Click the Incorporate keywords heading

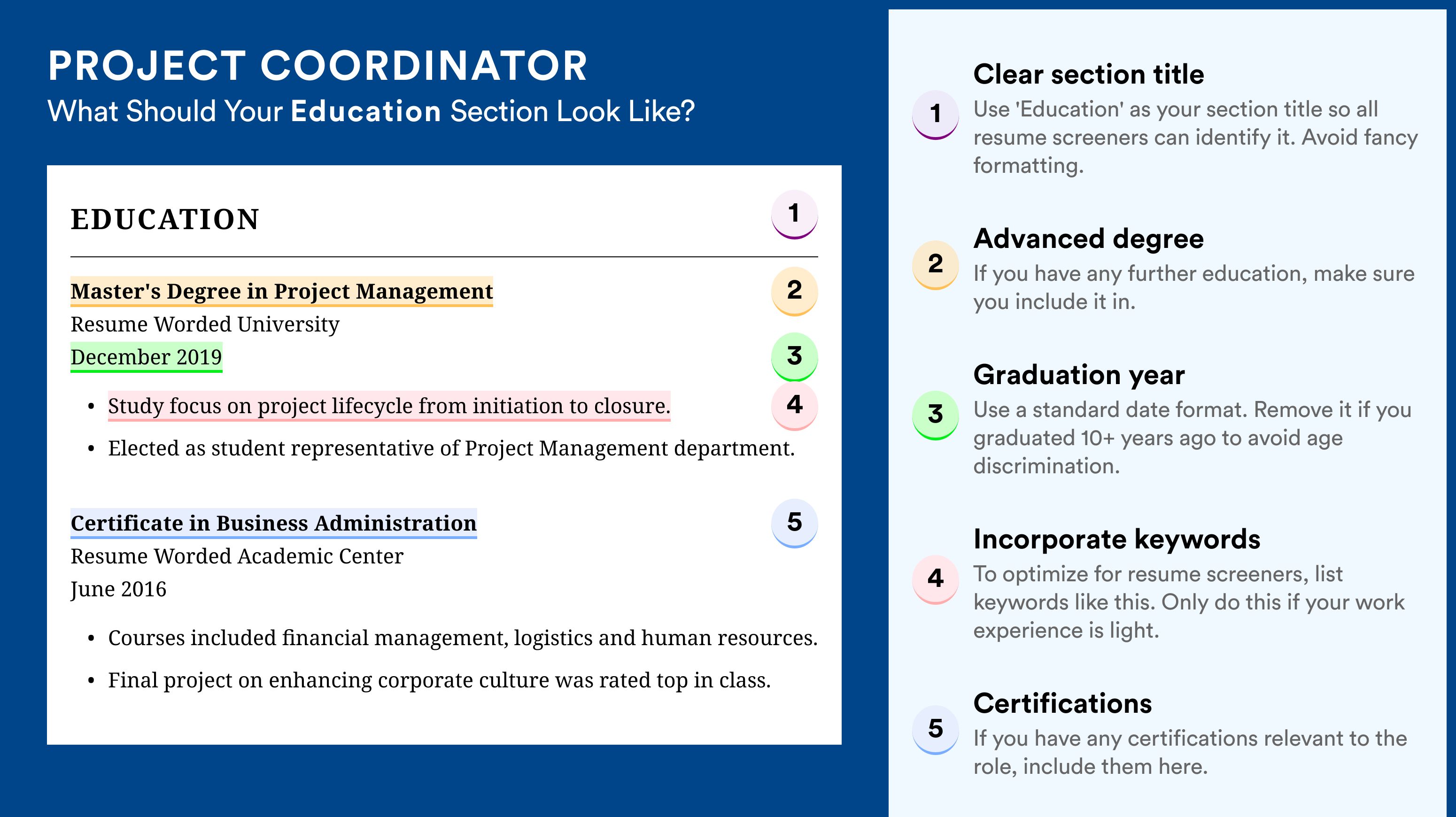(1117, 539)
